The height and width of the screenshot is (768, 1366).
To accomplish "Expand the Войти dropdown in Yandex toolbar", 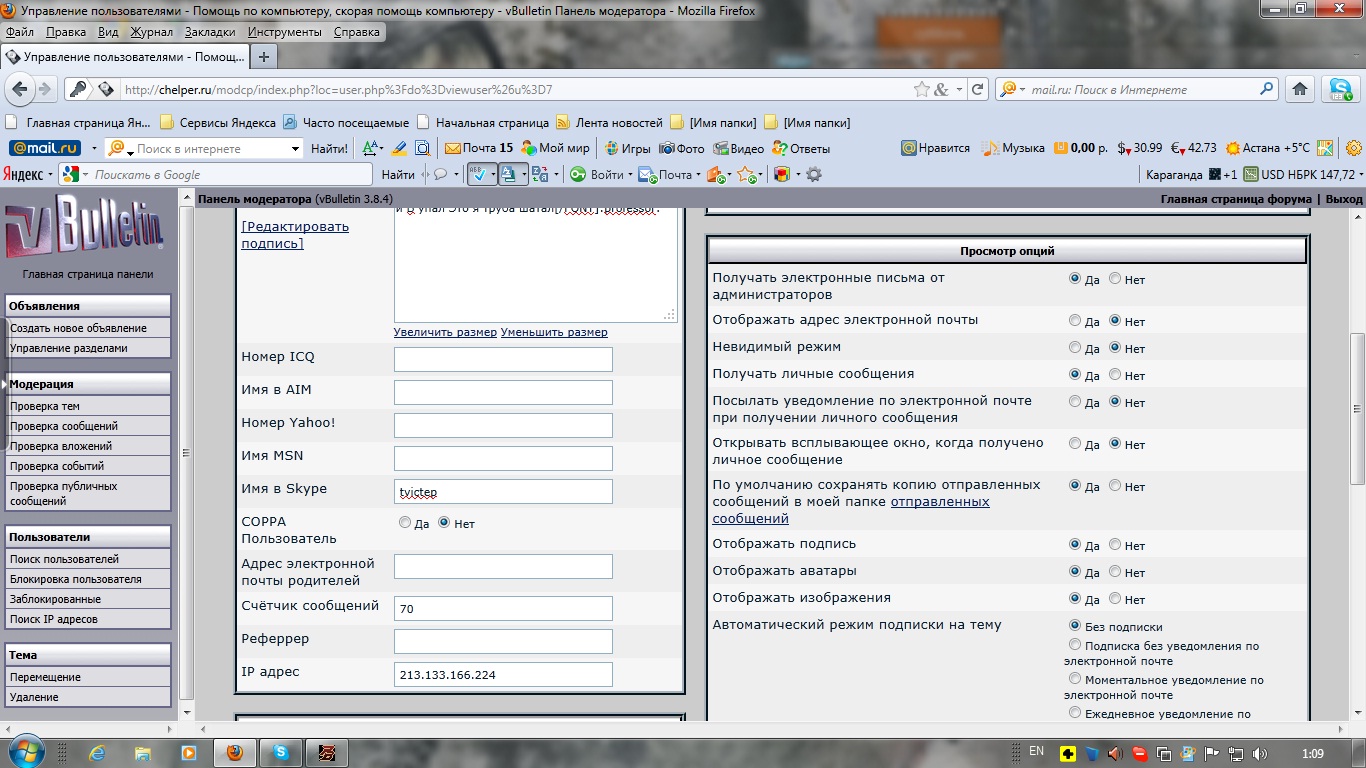I will tap(630, 175).
